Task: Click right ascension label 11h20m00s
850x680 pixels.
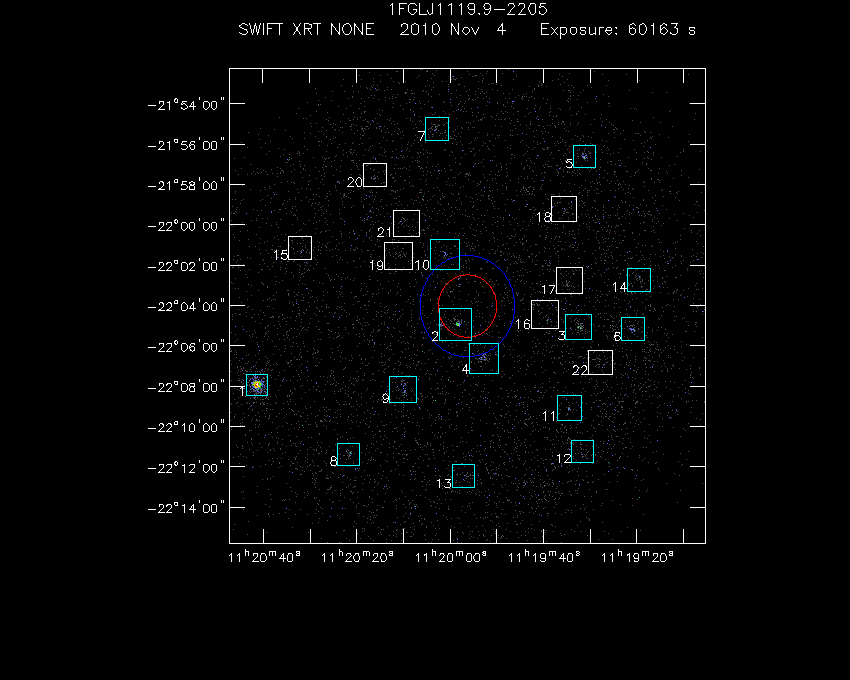Action: pos(450,557)
